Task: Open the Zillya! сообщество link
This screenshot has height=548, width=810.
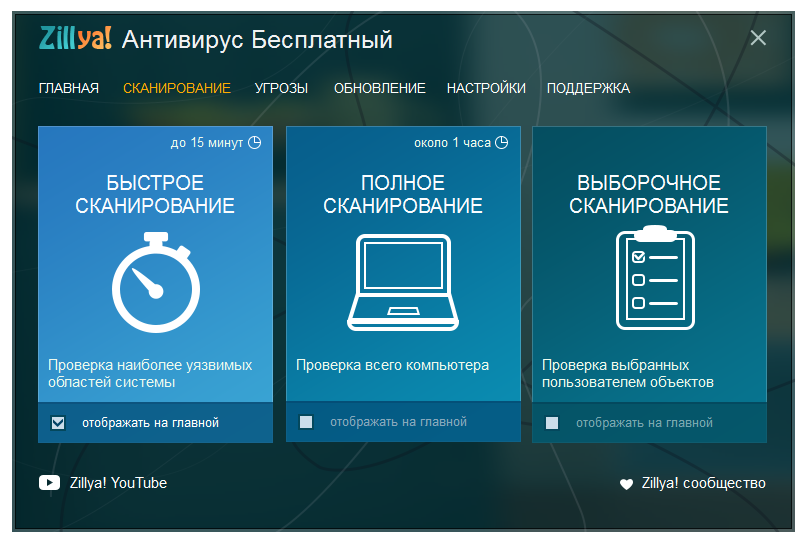Action: 704,483
